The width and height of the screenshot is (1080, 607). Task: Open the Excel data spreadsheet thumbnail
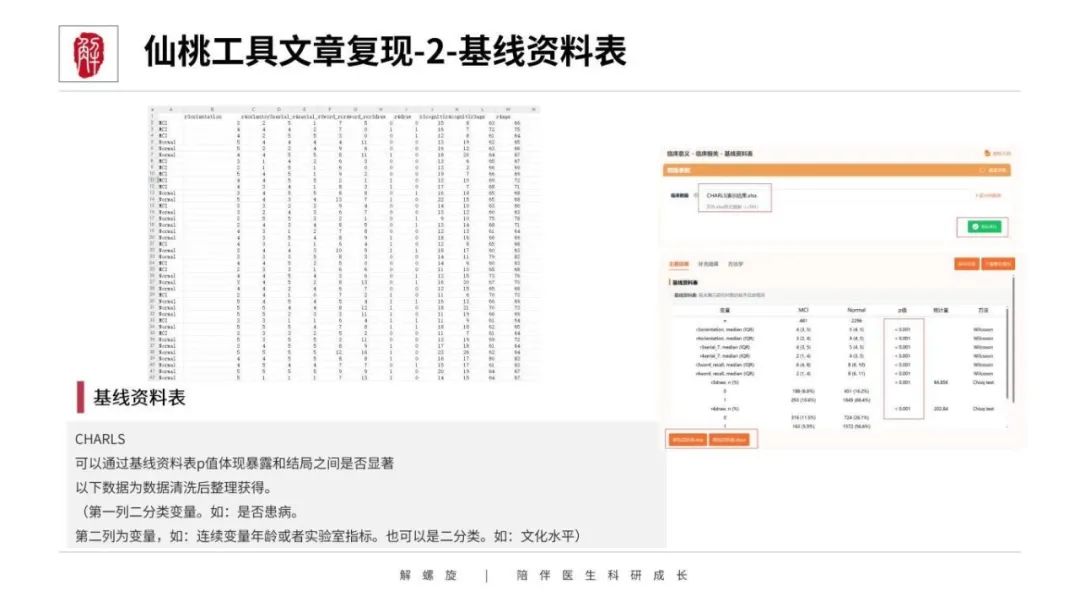tap(344, 243)
